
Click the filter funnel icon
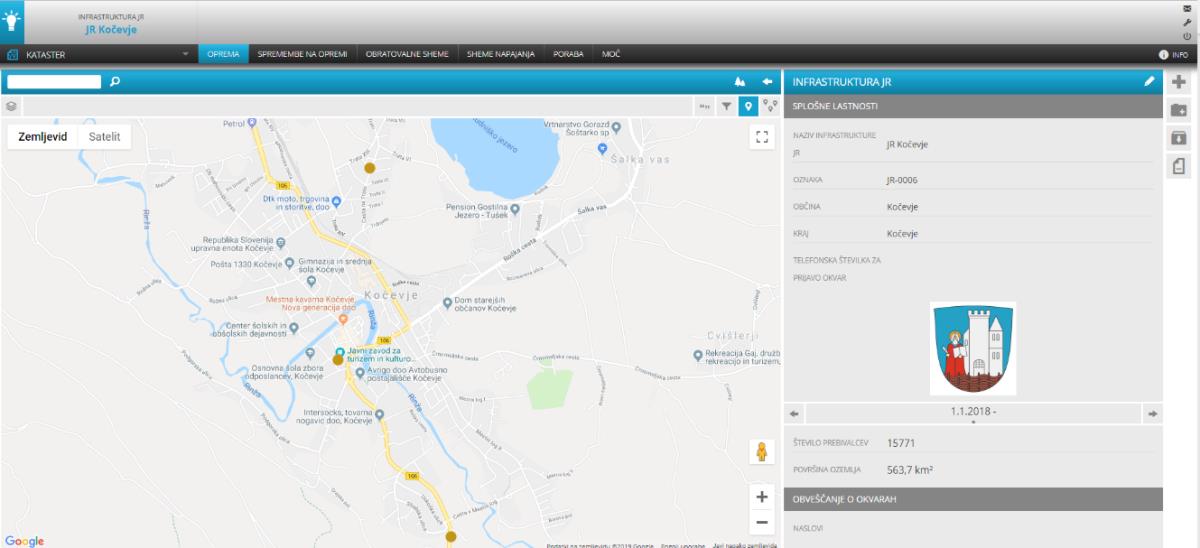point(727,105)
